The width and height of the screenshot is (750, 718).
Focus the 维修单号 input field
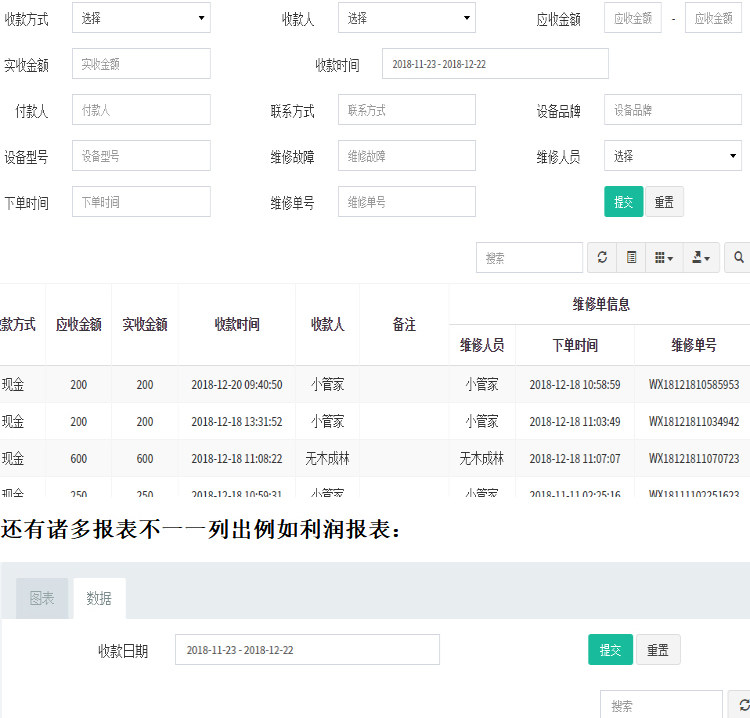click(407, 201)
